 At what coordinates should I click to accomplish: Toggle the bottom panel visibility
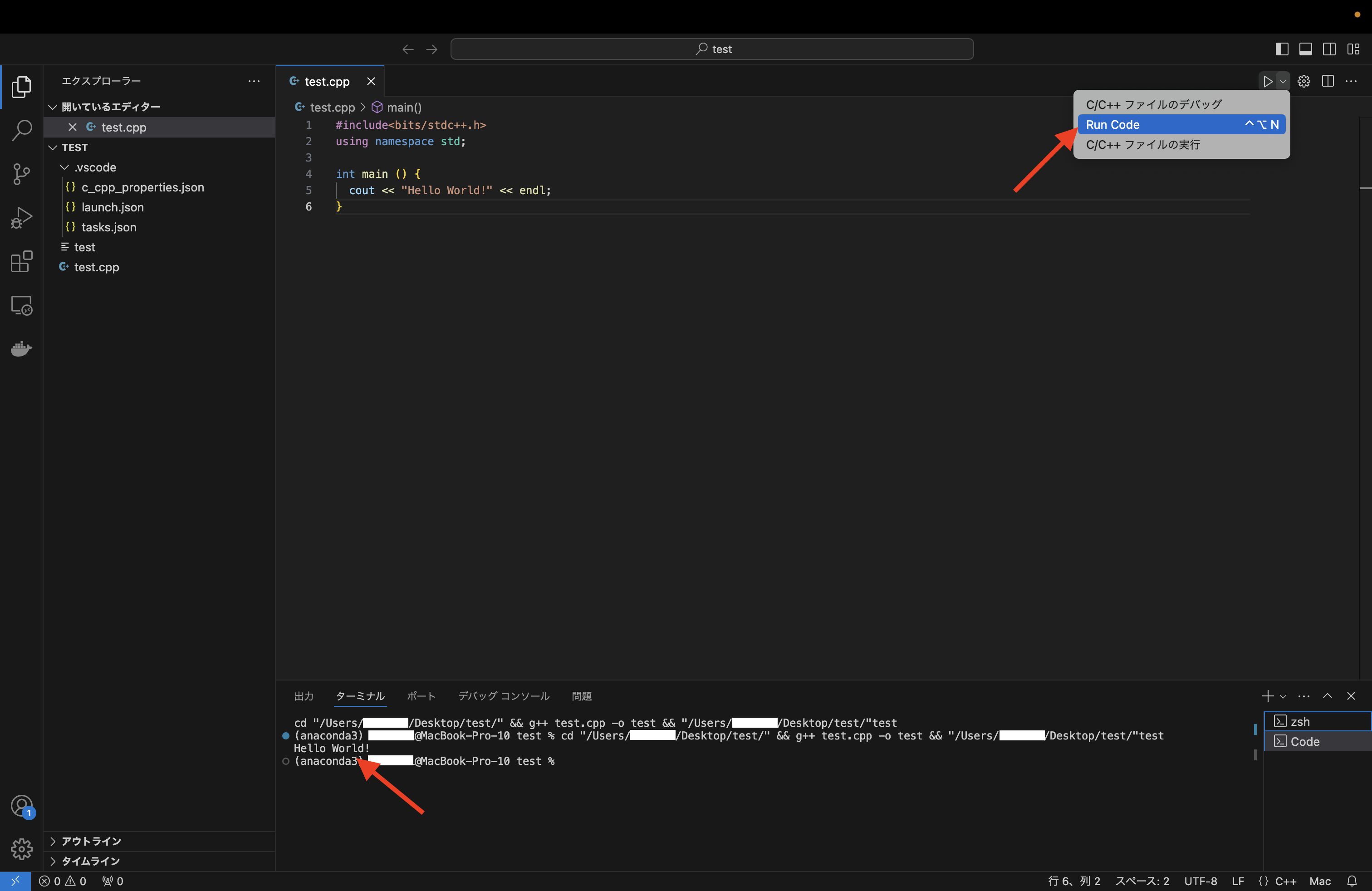(x=1305, y=49)
